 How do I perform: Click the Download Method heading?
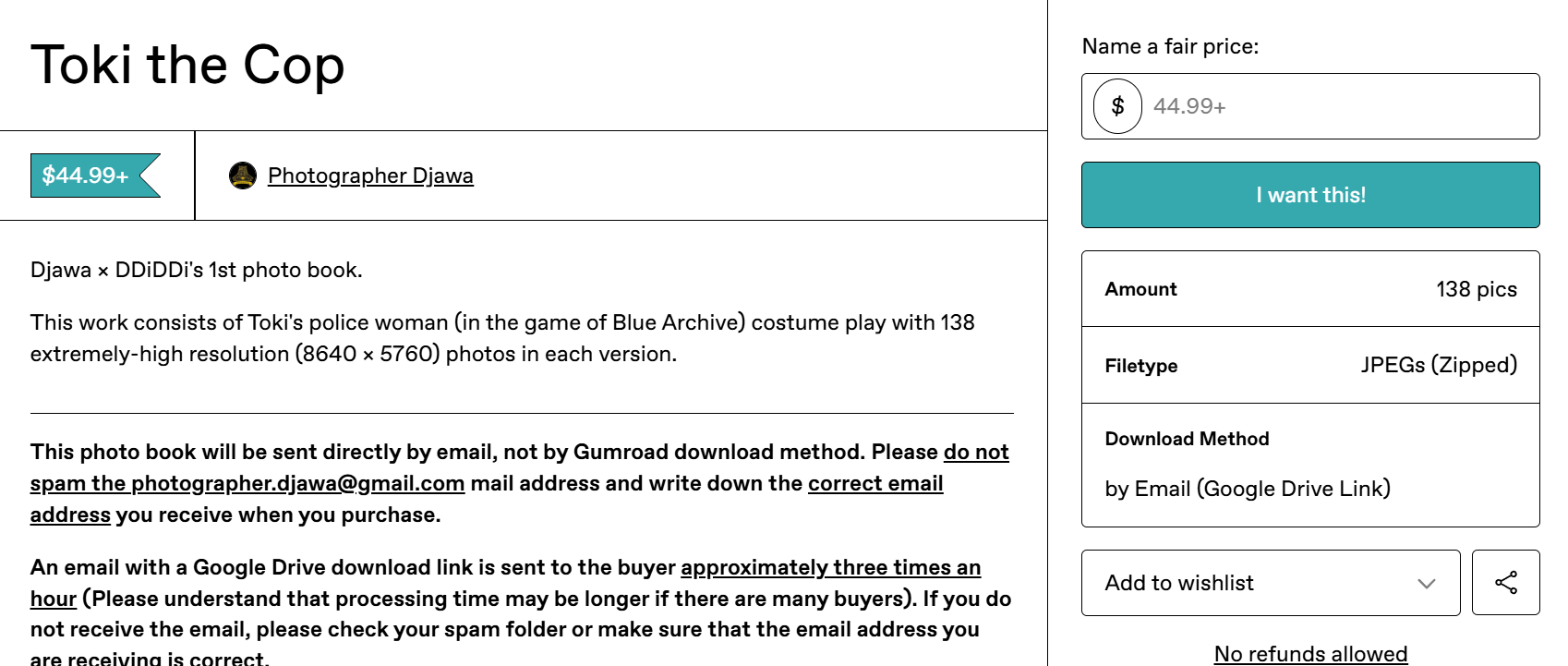point(1187,439)
